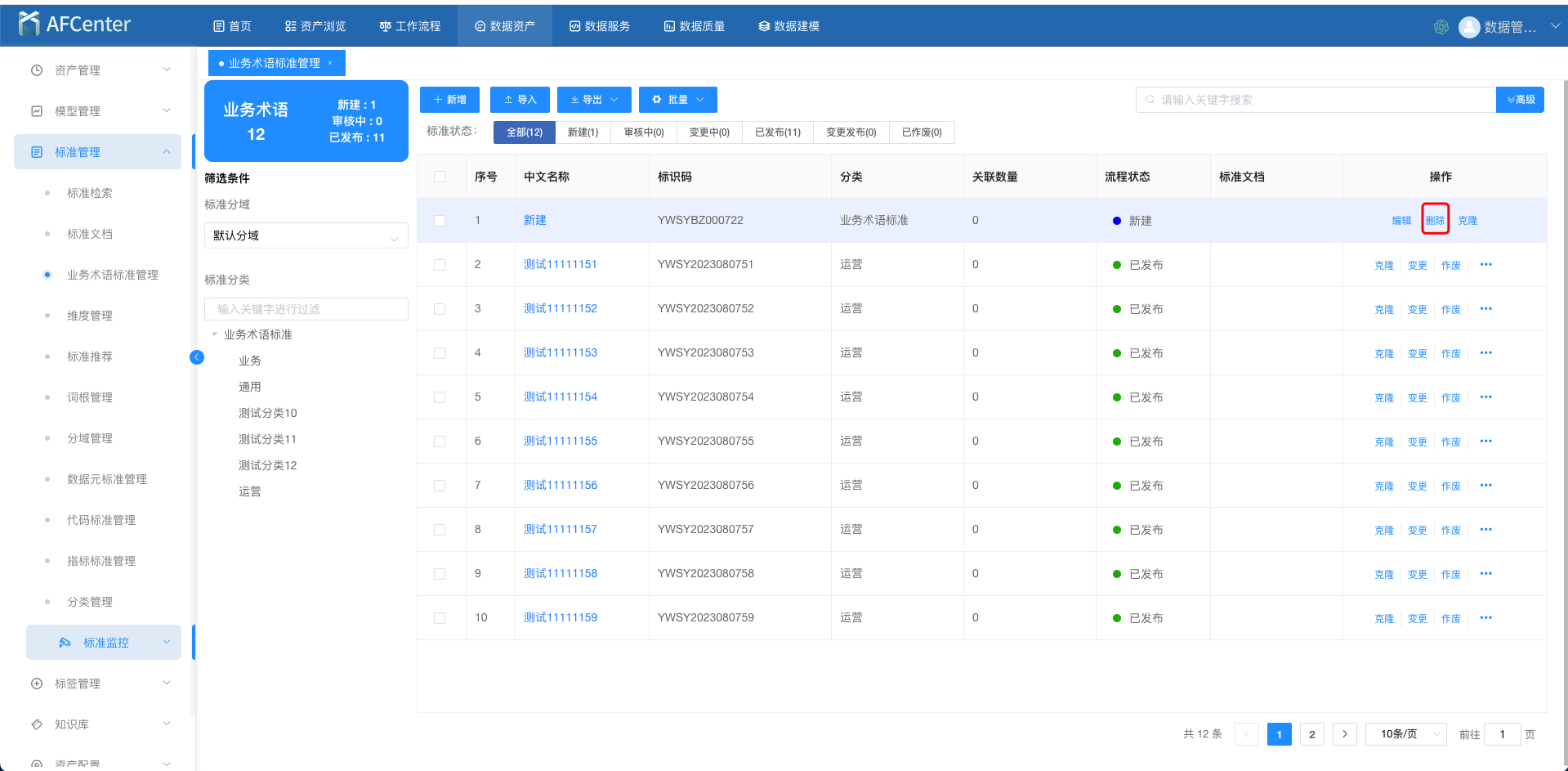
Task: Collapse the 业务术语标准 tree node
Action: tap(215, 334)
